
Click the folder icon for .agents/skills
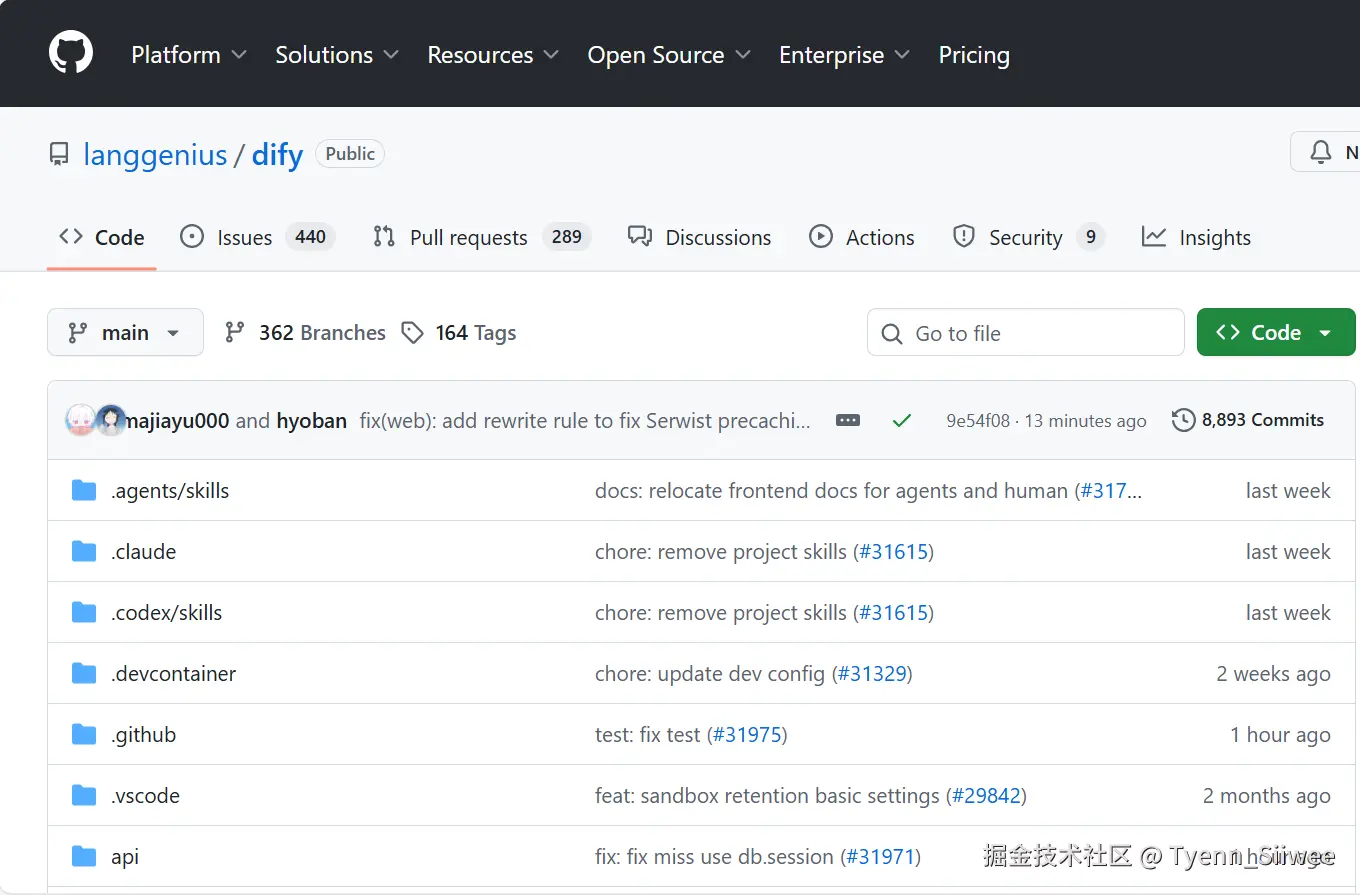coord(84,490)
